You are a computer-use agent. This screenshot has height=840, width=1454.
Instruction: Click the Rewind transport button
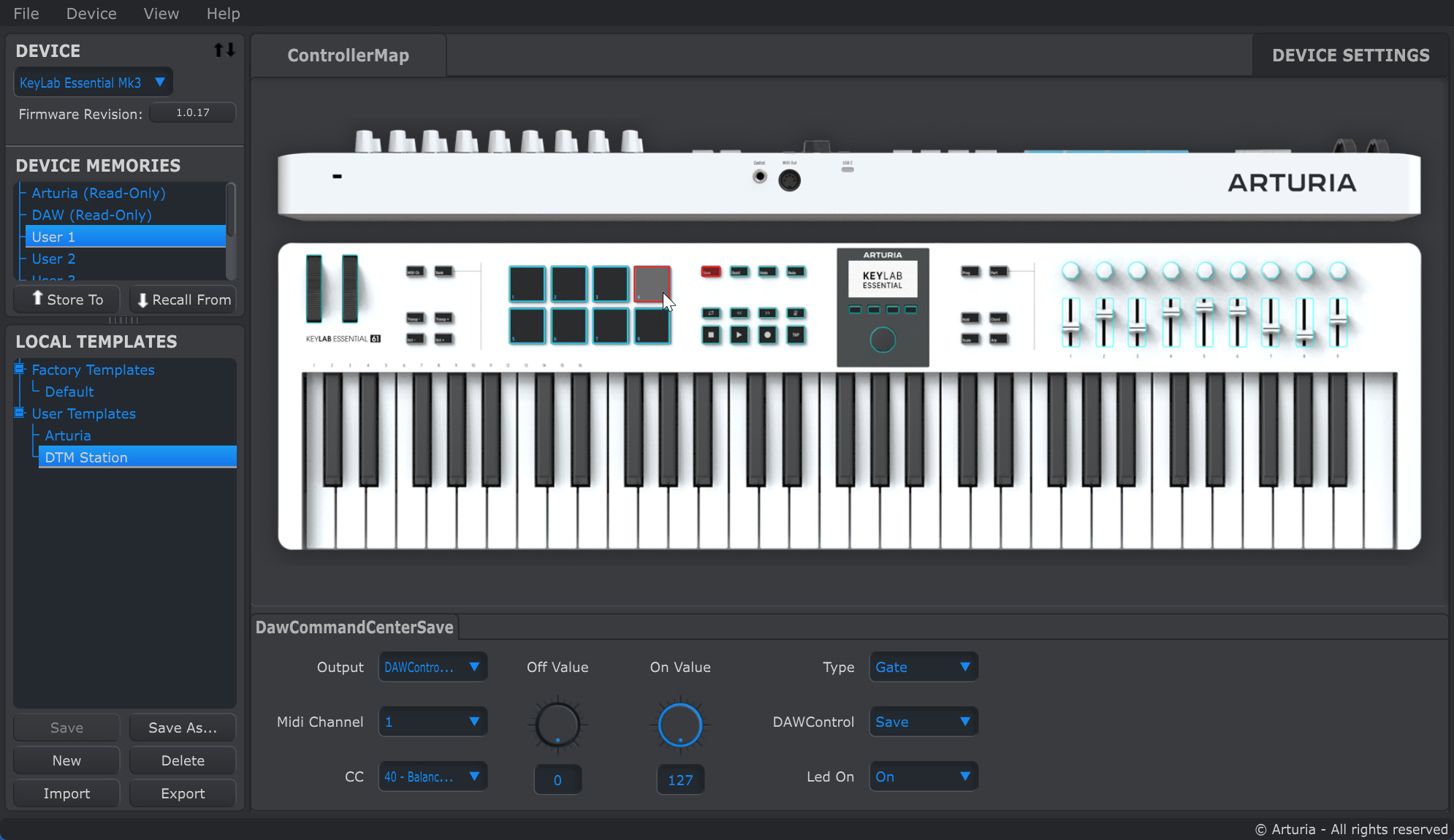tap(739, 313)
